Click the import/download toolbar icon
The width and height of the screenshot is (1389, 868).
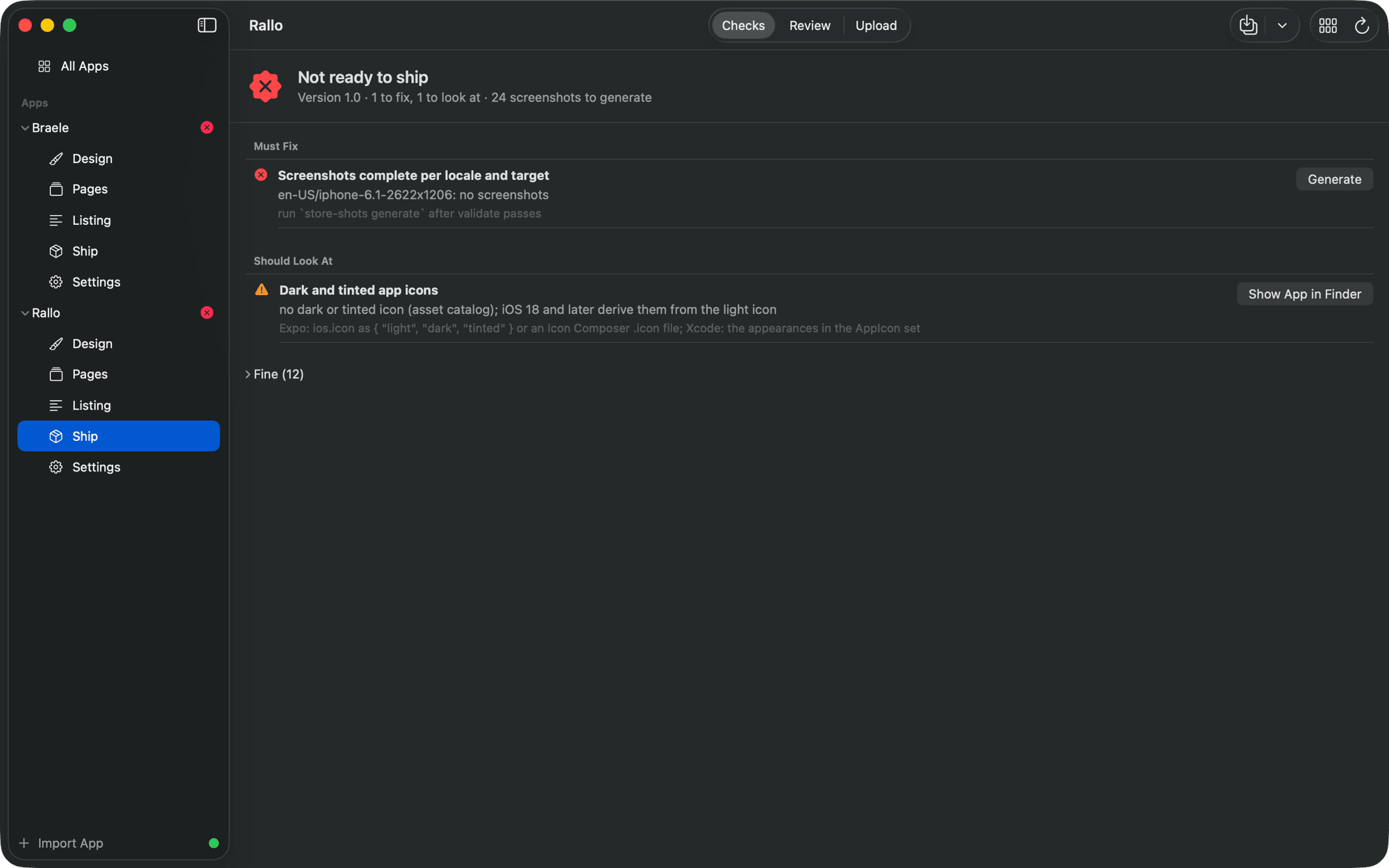1248,26
